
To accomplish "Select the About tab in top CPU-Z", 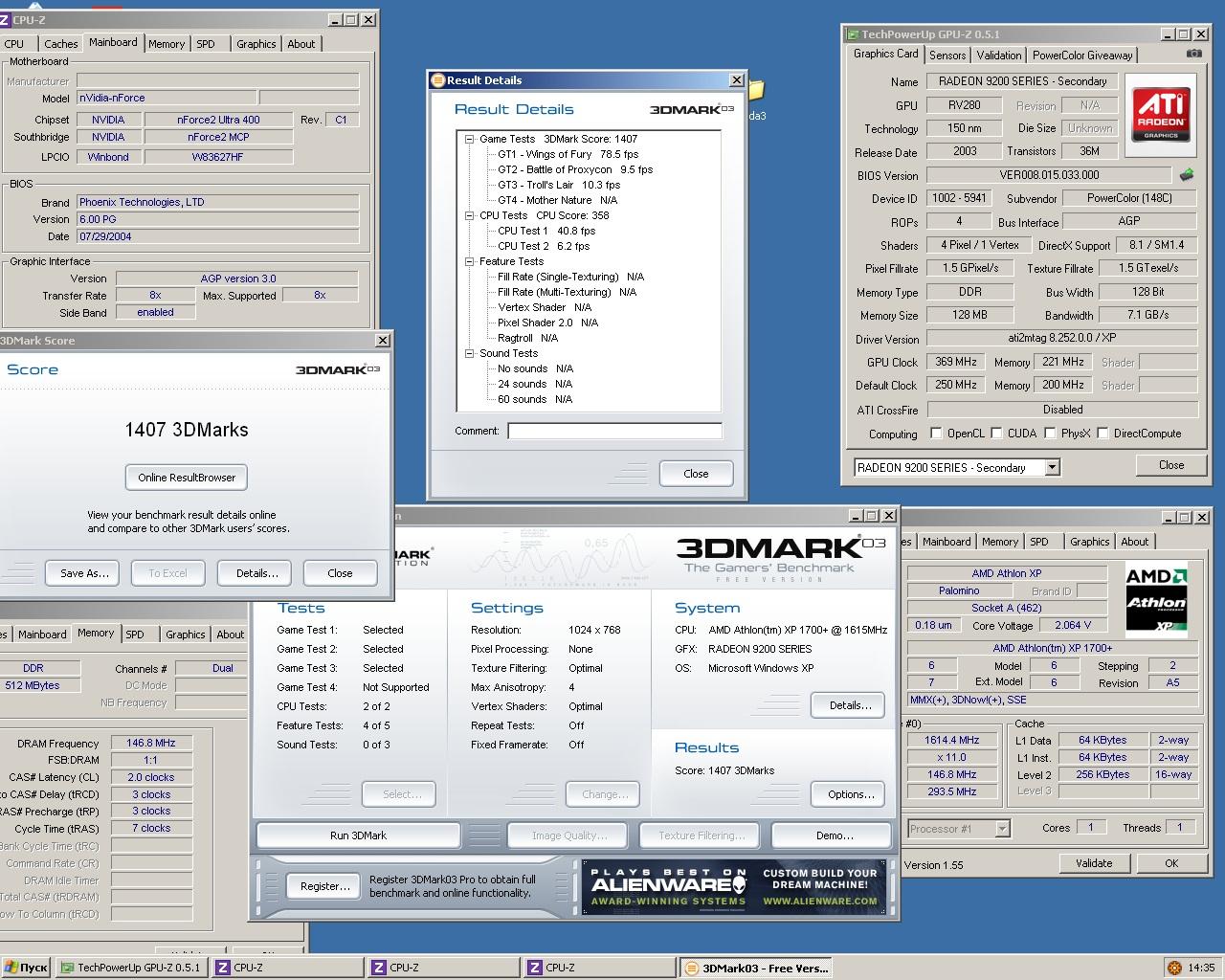I will point(301,44).
